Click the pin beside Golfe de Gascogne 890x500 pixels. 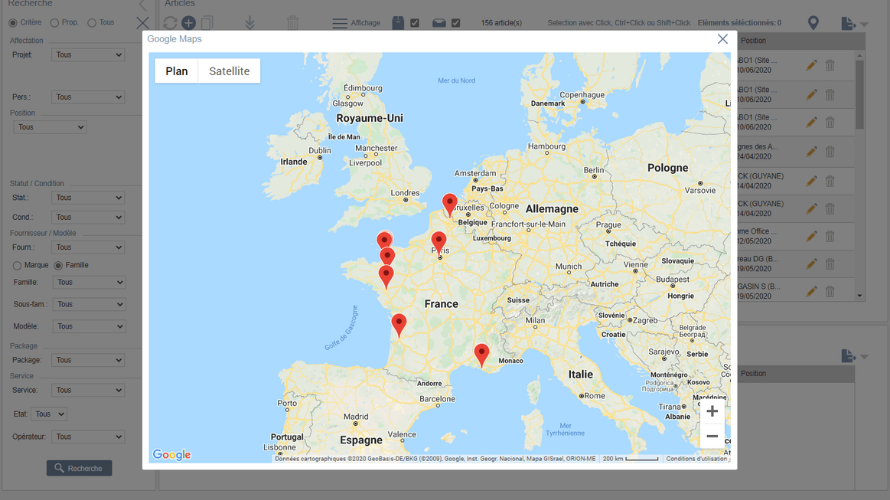point(399,325)
